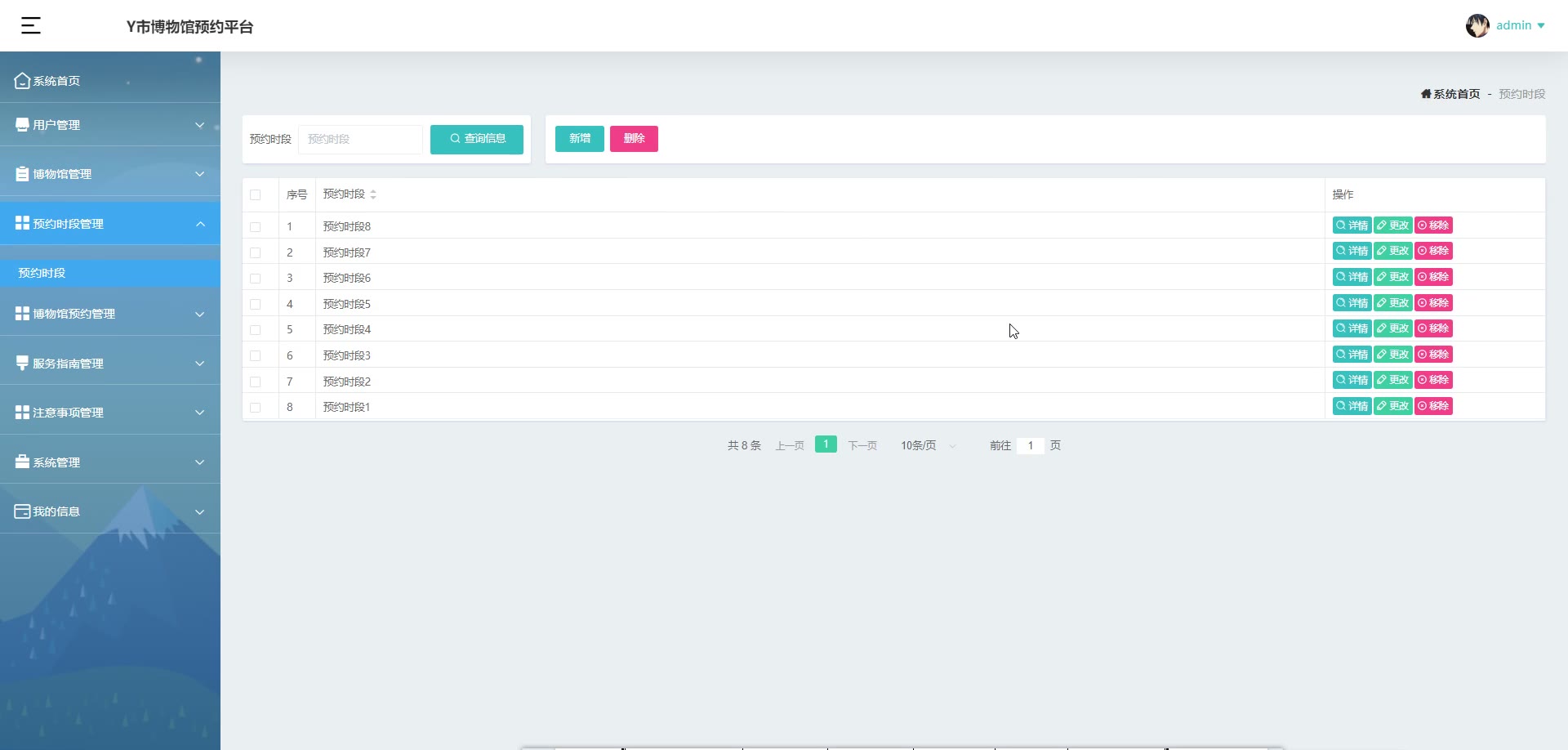
Task: Tick the checkbox for 预约时段5 row
Action: point(255,304)
